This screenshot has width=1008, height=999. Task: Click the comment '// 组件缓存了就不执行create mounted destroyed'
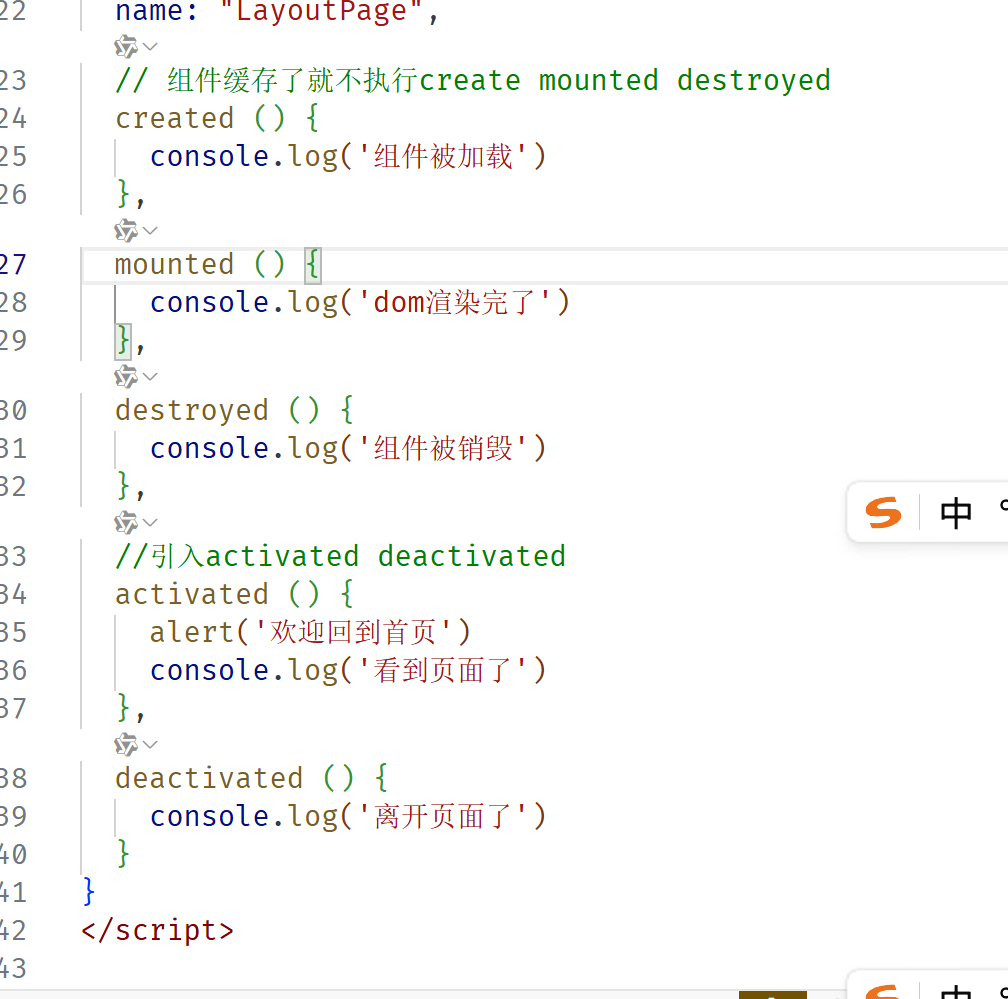(473, 80)
